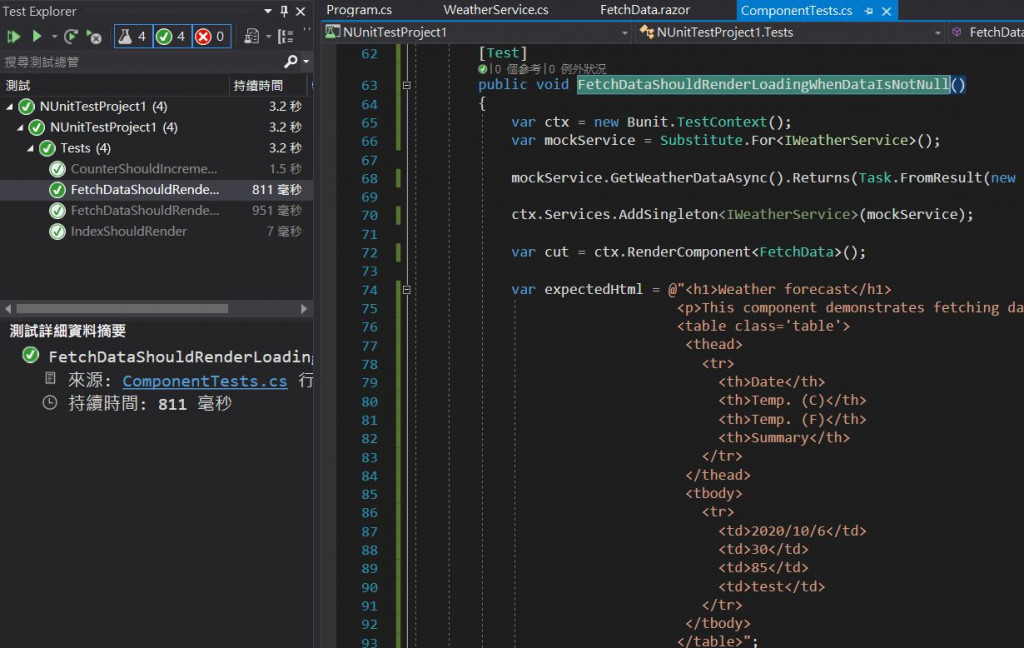This screenshot has width=1024, height=648.
Task: Click the Repeat Last Run icon
Action: point(71,37)
